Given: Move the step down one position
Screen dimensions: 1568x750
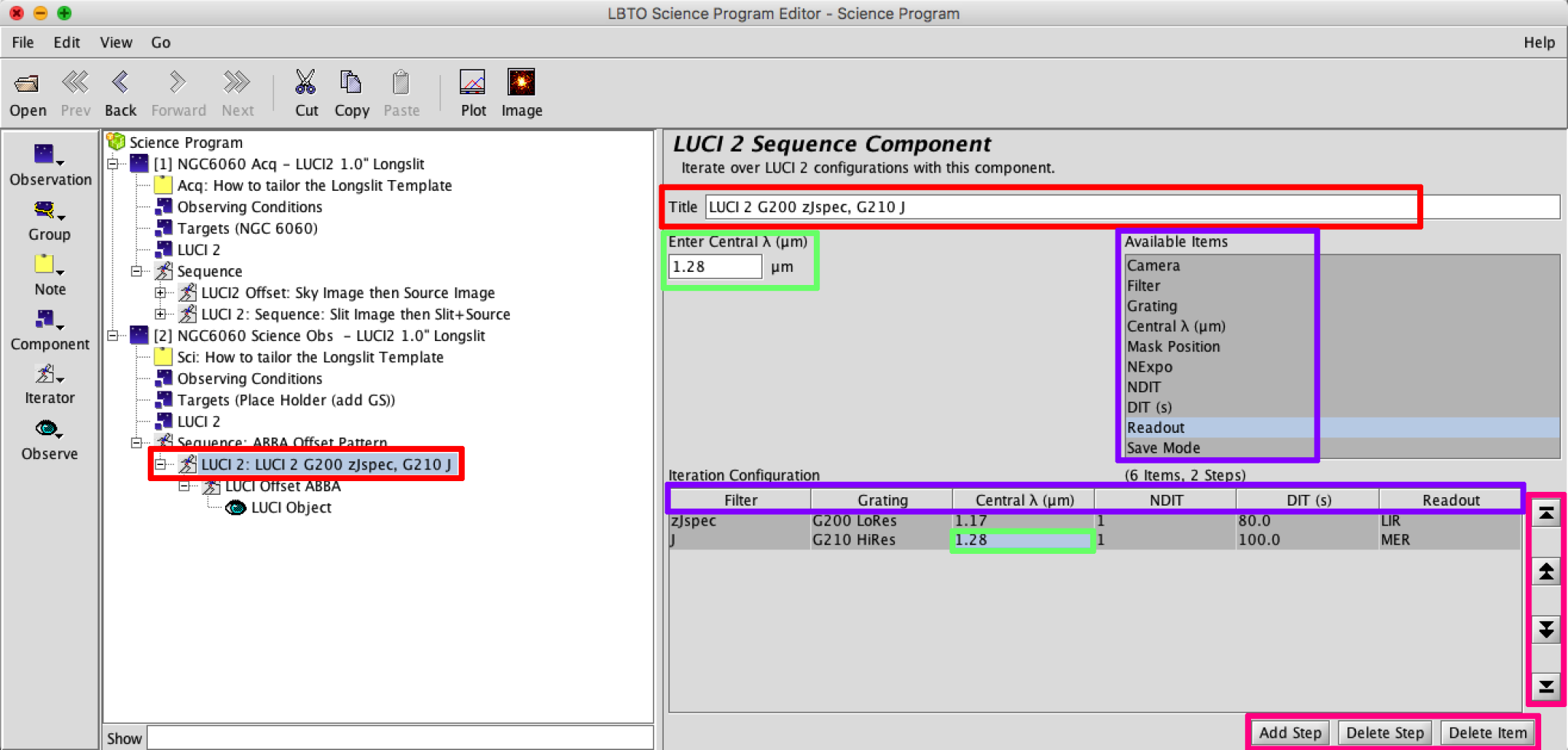Looking at the screenshot, I should tap(1546, 630).
